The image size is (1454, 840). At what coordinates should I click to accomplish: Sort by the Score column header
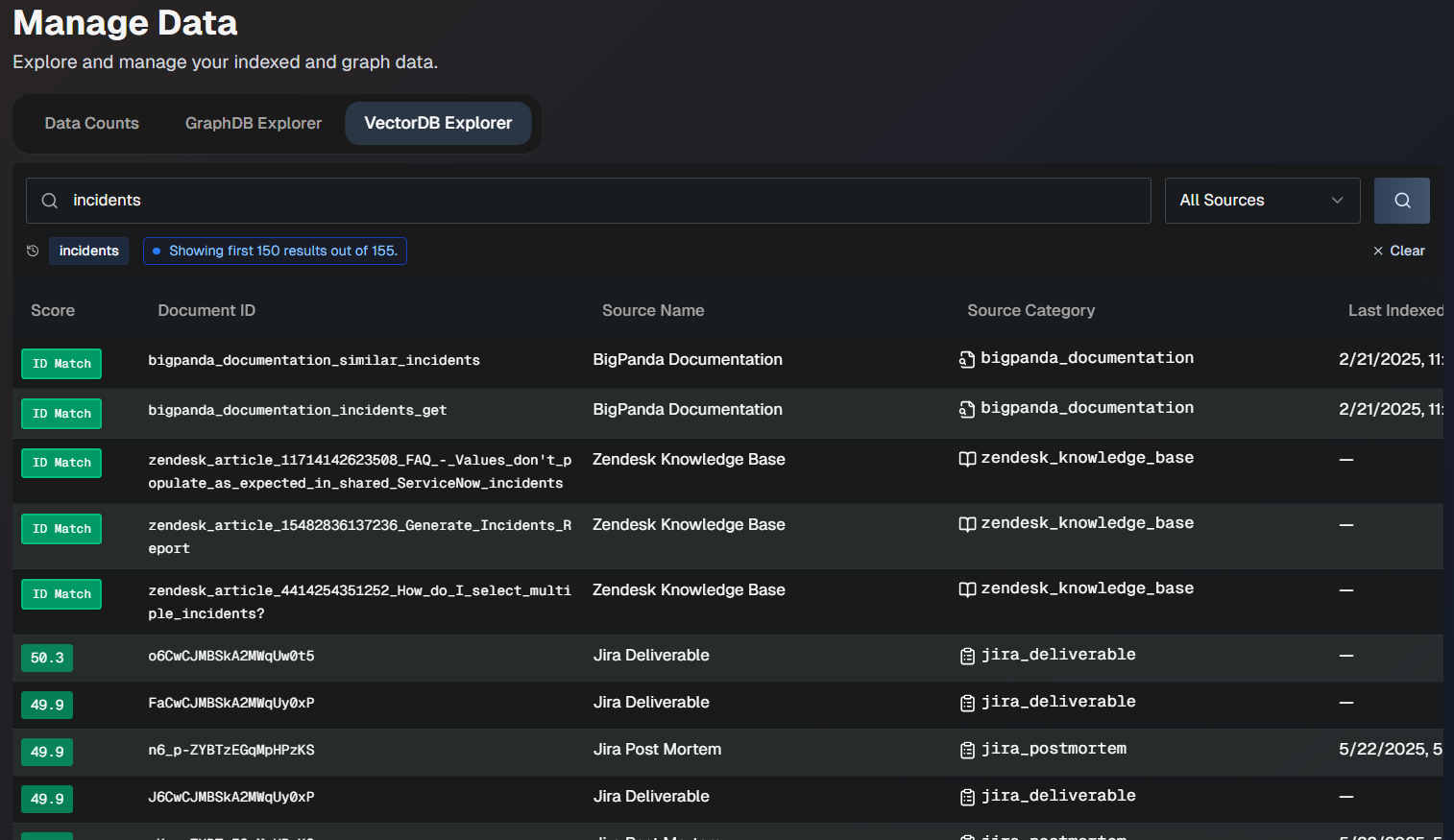(53, 310)
